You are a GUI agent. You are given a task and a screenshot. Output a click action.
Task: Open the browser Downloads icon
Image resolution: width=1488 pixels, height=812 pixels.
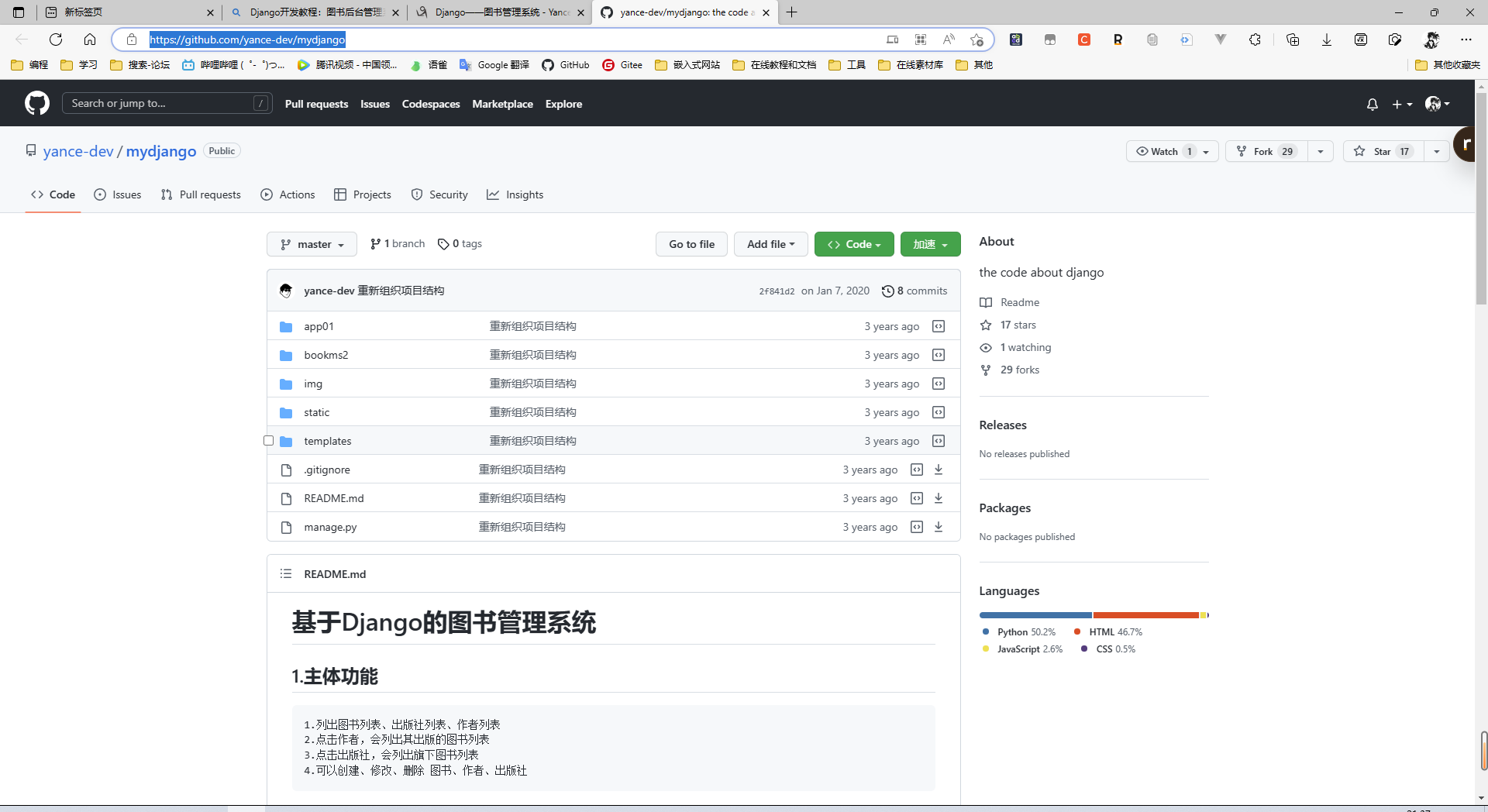point(1327,40)
